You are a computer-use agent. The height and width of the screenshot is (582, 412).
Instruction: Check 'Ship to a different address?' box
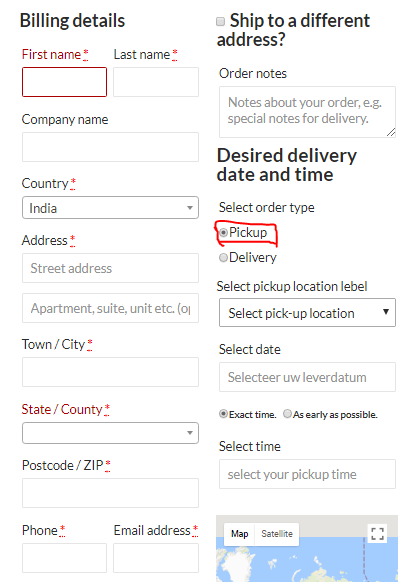click(x=220, y=22)
